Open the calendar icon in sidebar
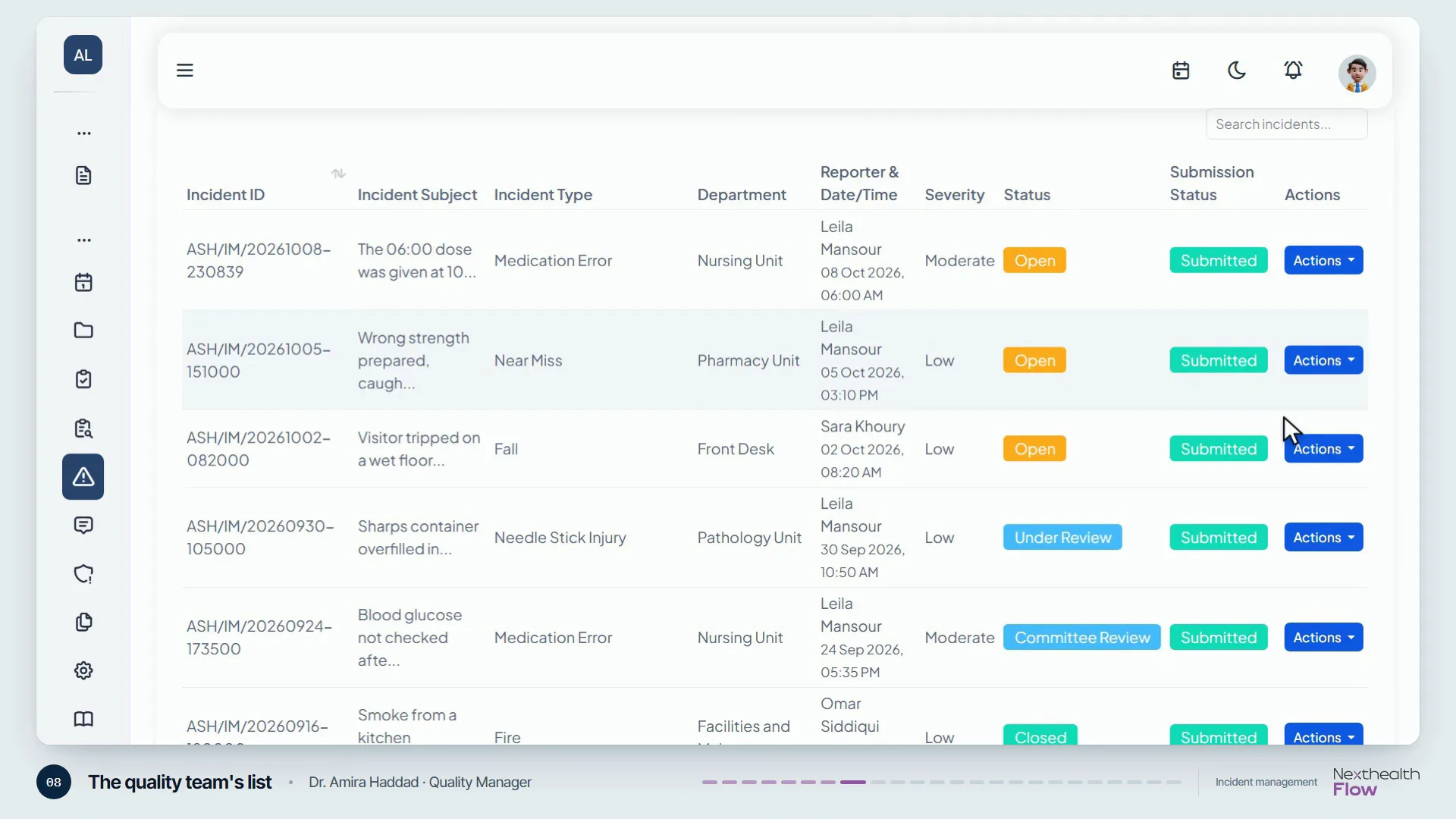 pyautogui.click(x=83, y=282)
